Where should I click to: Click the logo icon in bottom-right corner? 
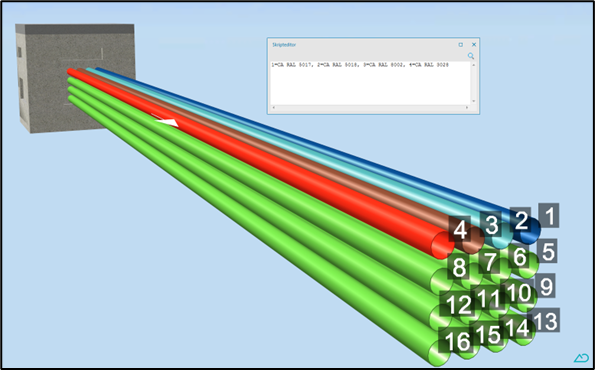click(581, 357)
